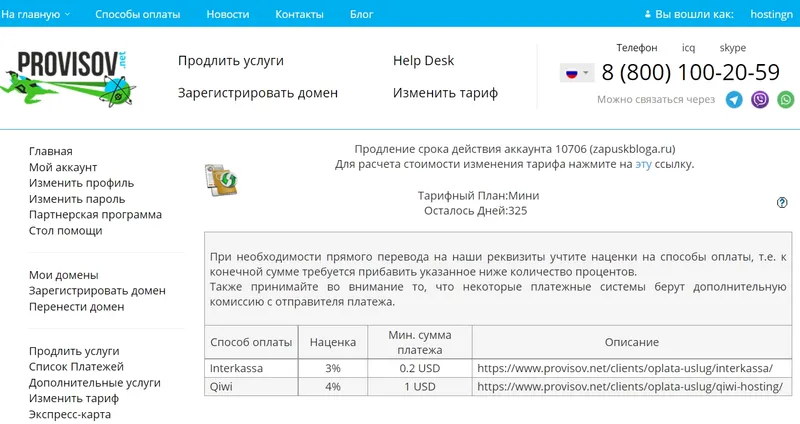Image resolution: width=800 pixels, height=424 pixels.
Task: Open Viber contact icon
Action: [760, 99]
